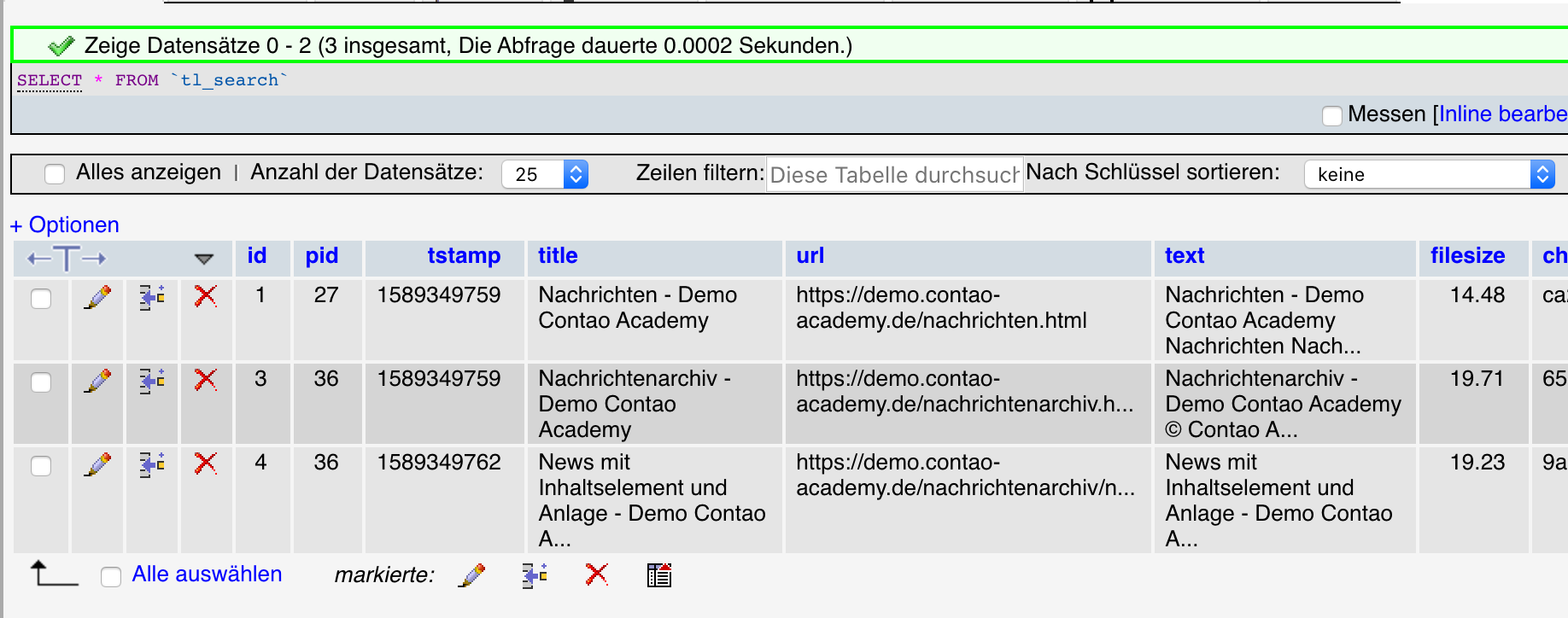
Task: Delete row with id 3 via red X
Action: click(206, 380)
